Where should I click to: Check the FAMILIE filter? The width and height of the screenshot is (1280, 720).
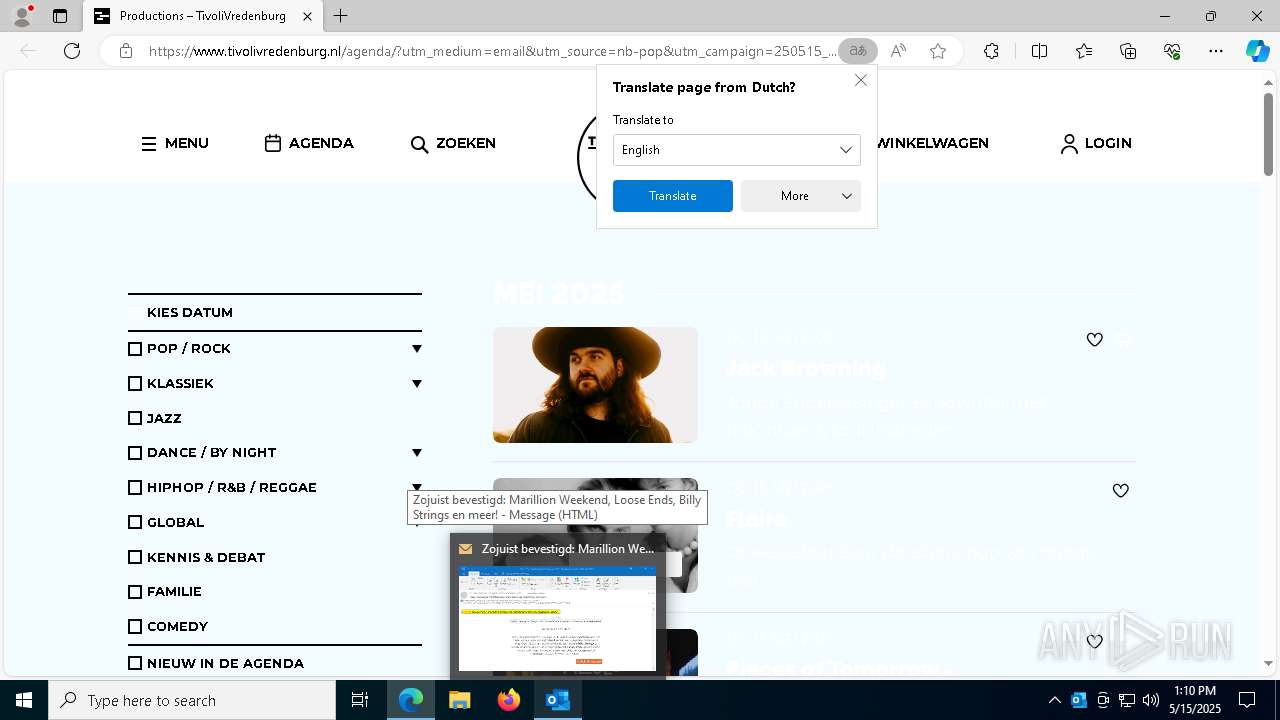tap(135, 592)
